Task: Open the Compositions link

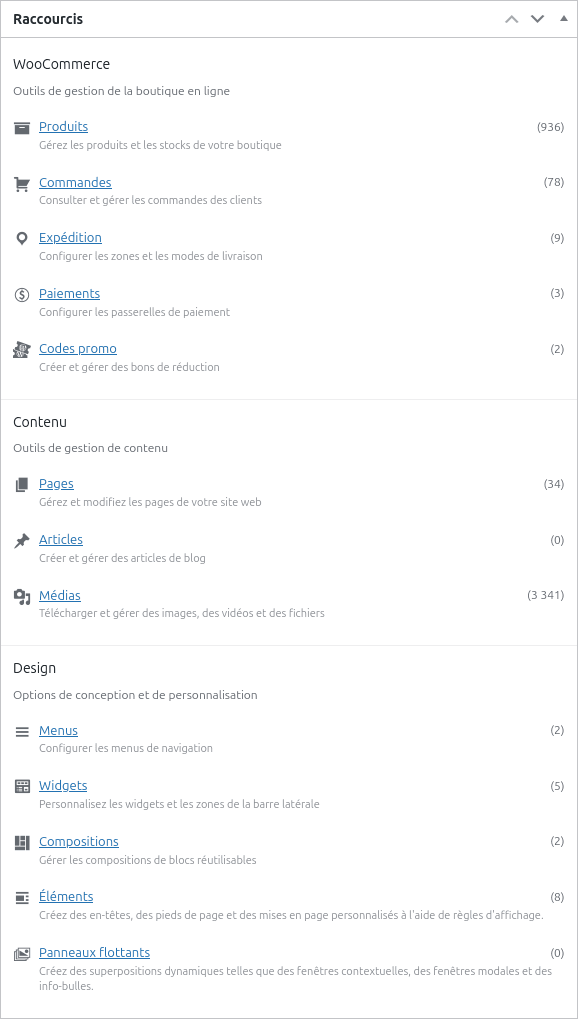Action: point(79,841)
